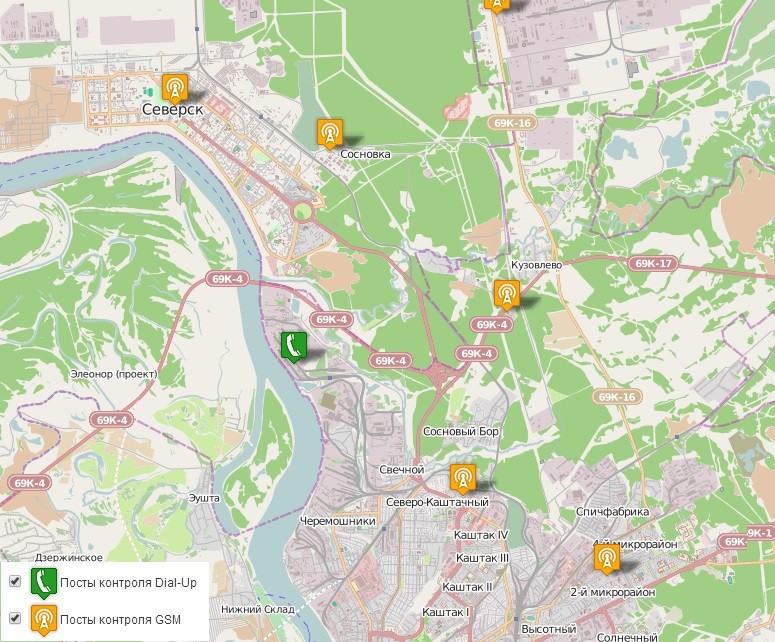Click the 69K-17 road shield
Screen dimensions: 775x642
(653, 264)
